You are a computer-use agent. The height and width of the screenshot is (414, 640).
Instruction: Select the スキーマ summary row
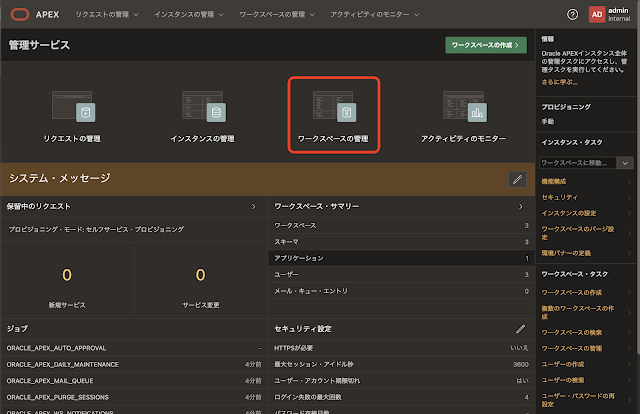tap(401, 242)
